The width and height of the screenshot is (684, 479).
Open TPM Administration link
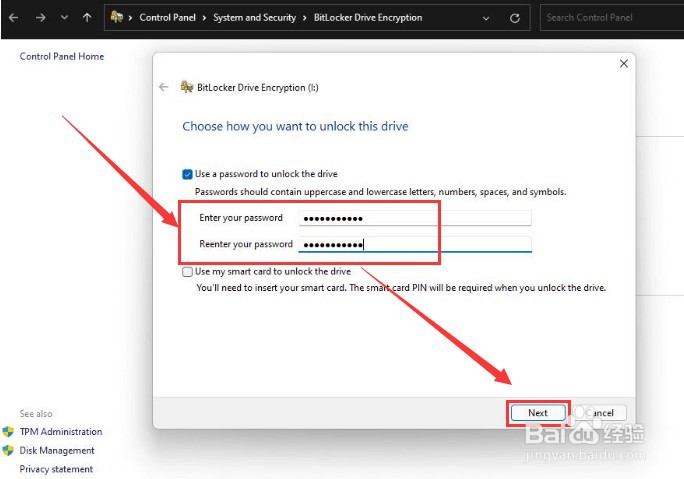(61, 431)
